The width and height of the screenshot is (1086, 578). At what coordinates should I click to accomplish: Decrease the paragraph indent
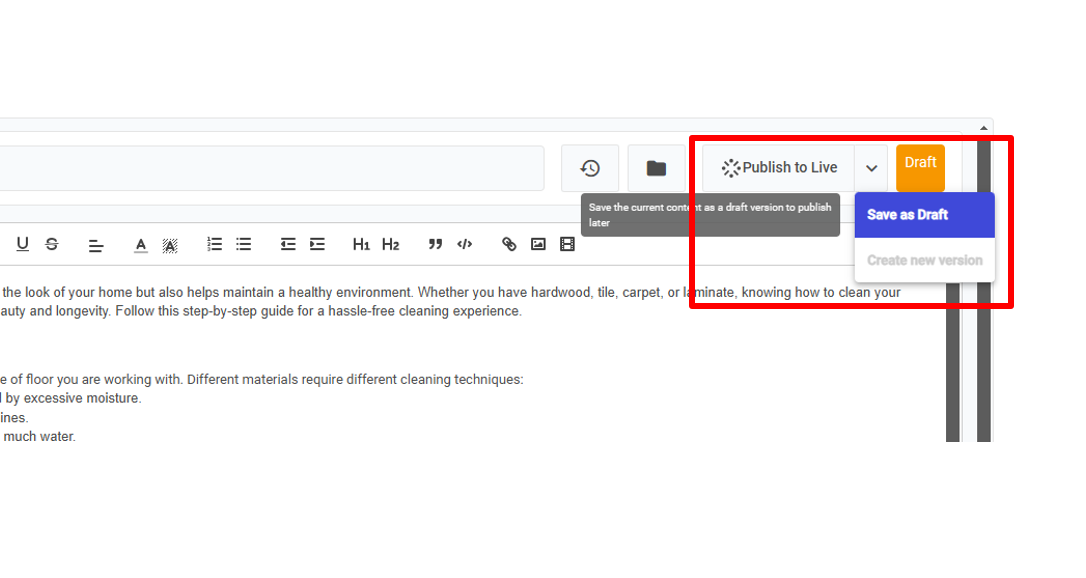pyautogui.click(x=288, y=244)
